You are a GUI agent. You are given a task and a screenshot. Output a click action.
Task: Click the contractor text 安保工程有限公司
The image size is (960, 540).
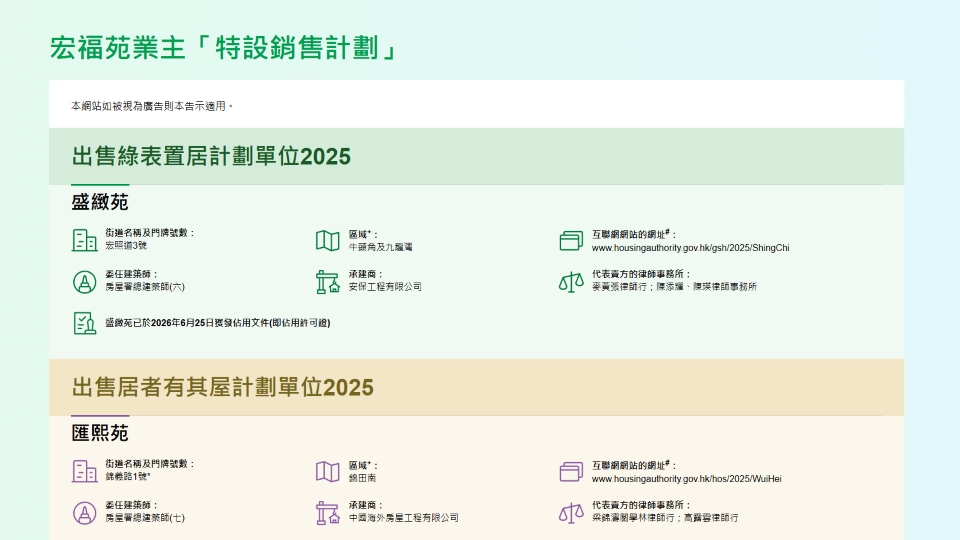[385, 287]
